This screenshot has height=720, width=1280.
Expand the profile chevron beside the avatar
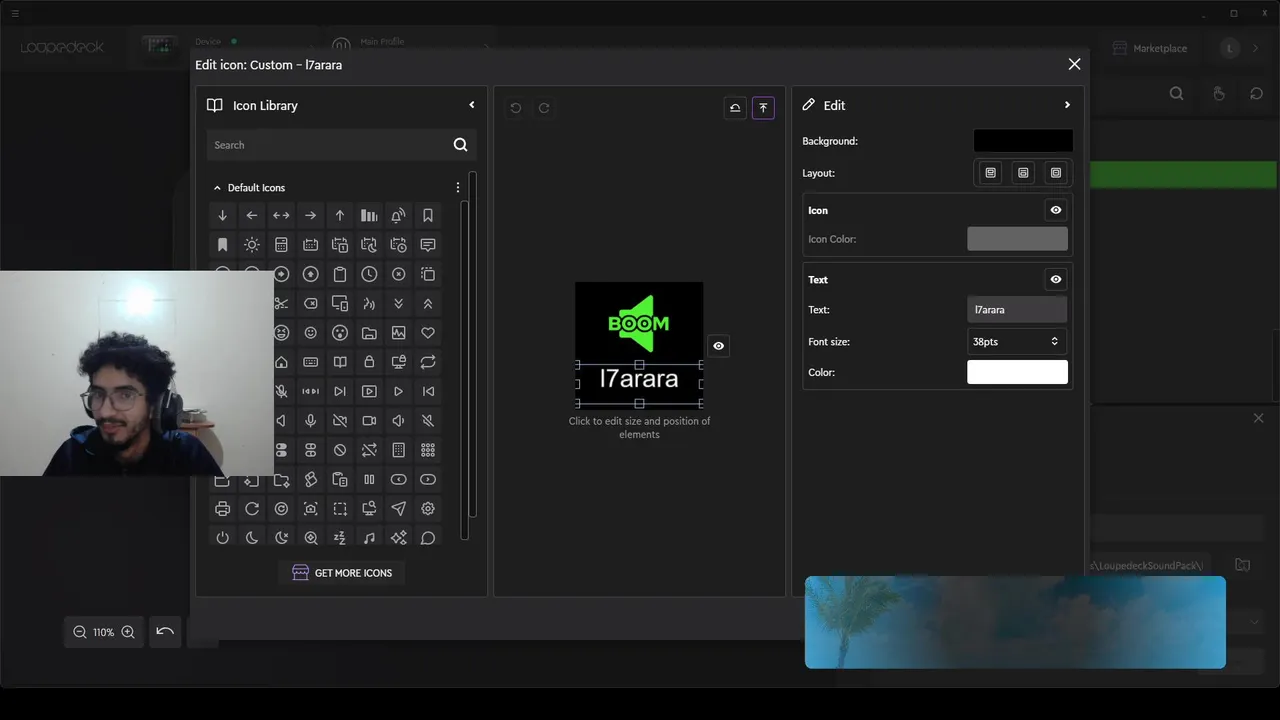tap(1256, 48)
